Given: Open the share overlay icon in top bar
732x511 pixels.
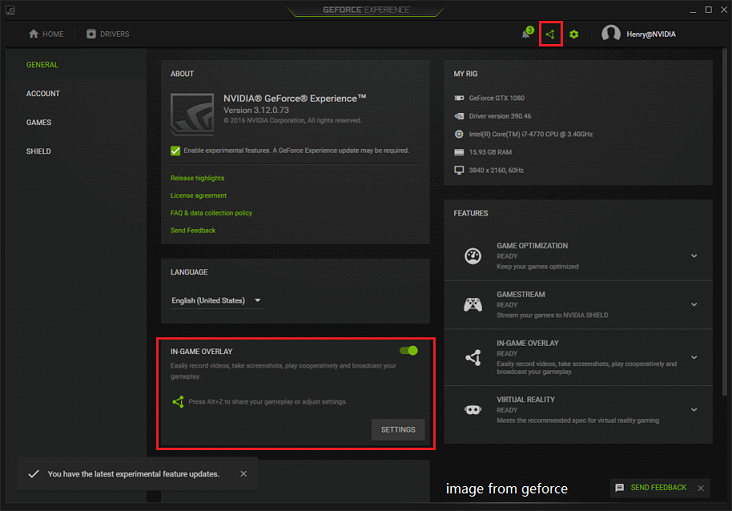Looking at the screenshot, I should pos(550,34).
